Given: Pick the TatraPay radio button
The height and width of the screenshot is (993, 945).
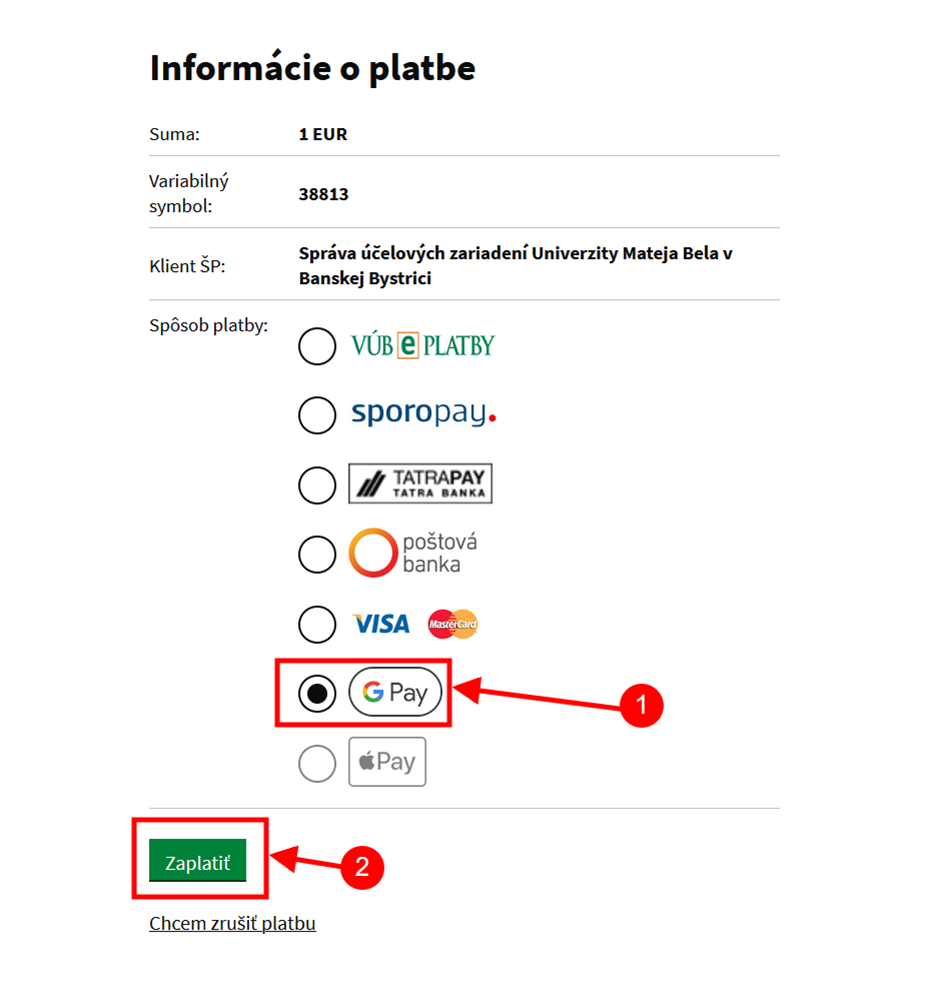Looking at the screenshot, I should click(x=317, y=485).
